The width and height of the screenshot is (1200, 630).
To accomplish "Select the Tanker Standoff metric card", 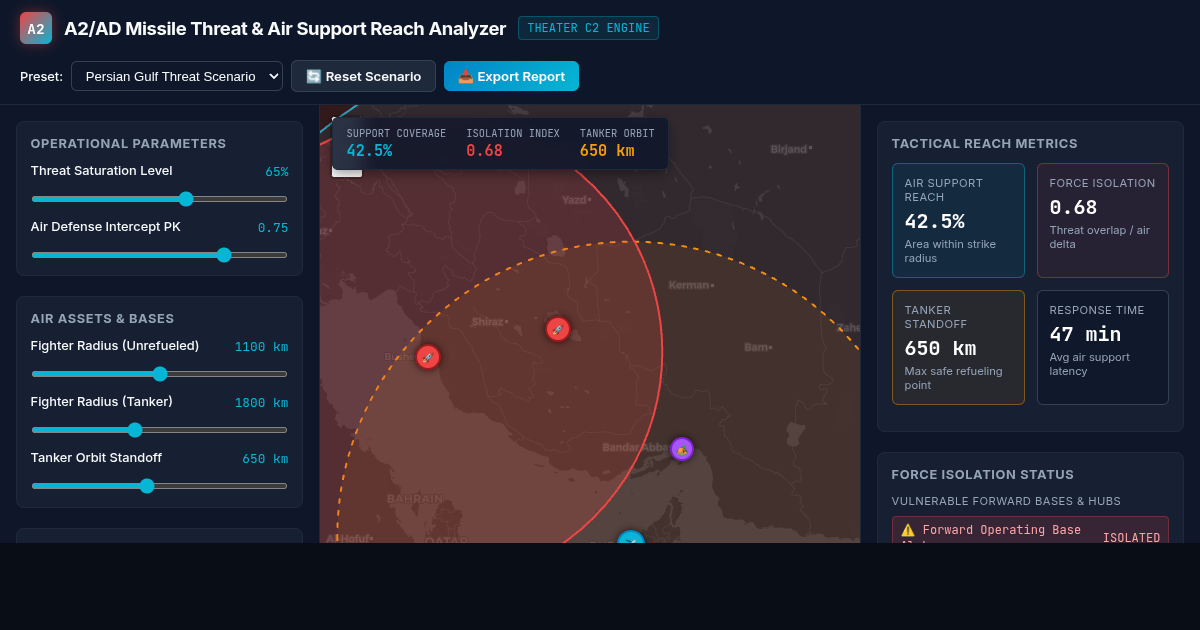I will [958, 347].
